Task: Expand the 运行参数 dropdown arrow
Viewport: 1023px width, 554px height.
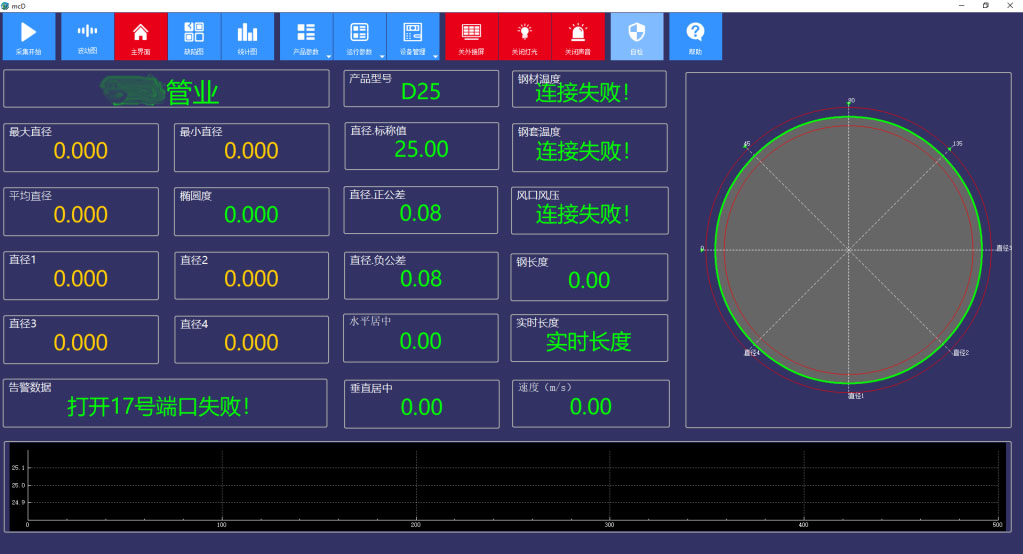Action: coord(382,56)
